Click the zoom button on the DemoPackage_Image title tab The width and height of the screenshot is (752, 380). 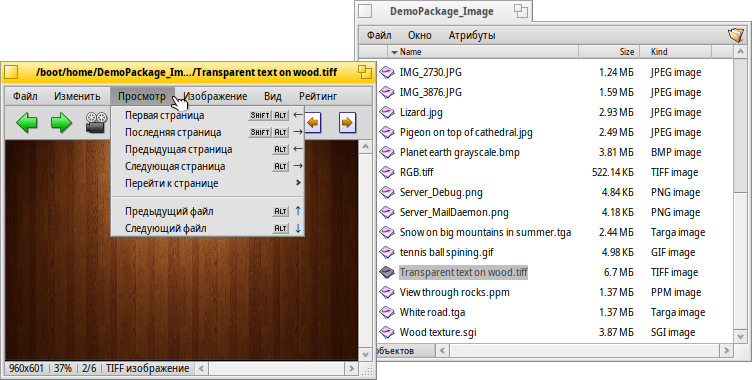521,11
